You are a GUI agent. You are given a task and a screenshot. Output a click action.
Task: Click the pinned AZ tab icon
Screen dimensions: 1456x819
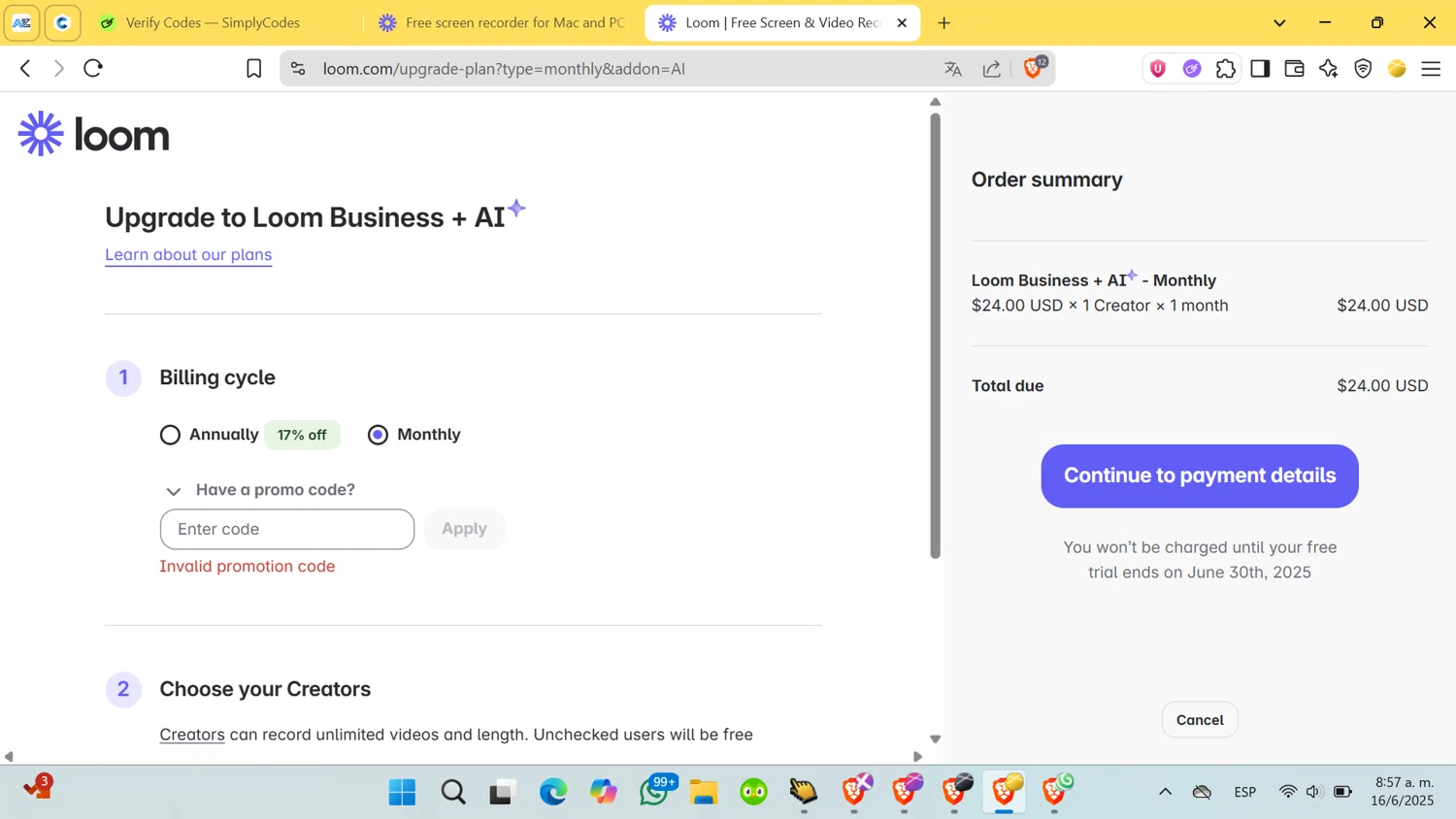click(x=21, y=22)
